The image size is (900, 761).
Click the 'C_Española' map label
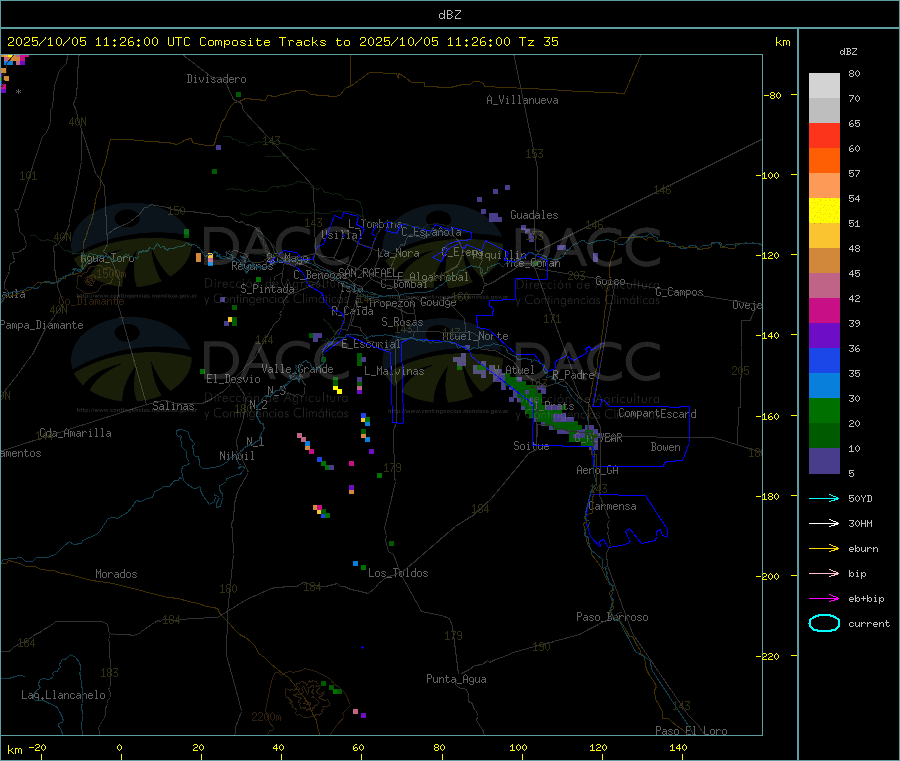click(431, 232)
